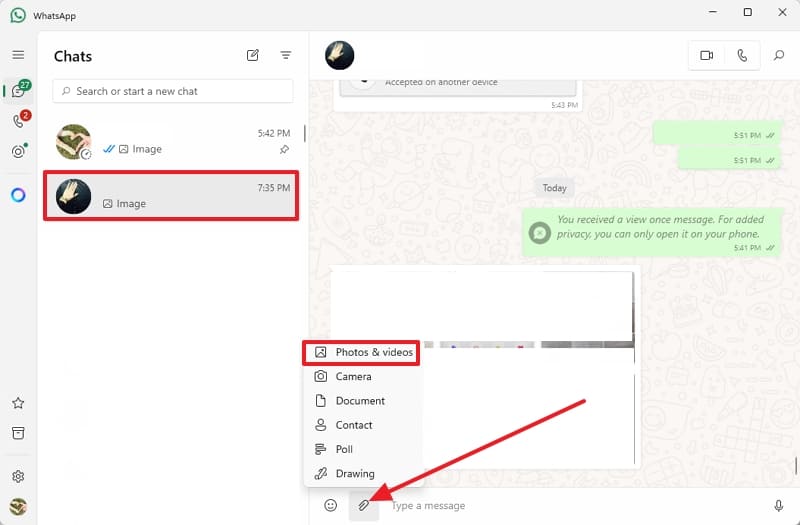Click the 'Search or start a new chat' box
The width and height of the screenshot is (800, 525).
pos(173,91)
